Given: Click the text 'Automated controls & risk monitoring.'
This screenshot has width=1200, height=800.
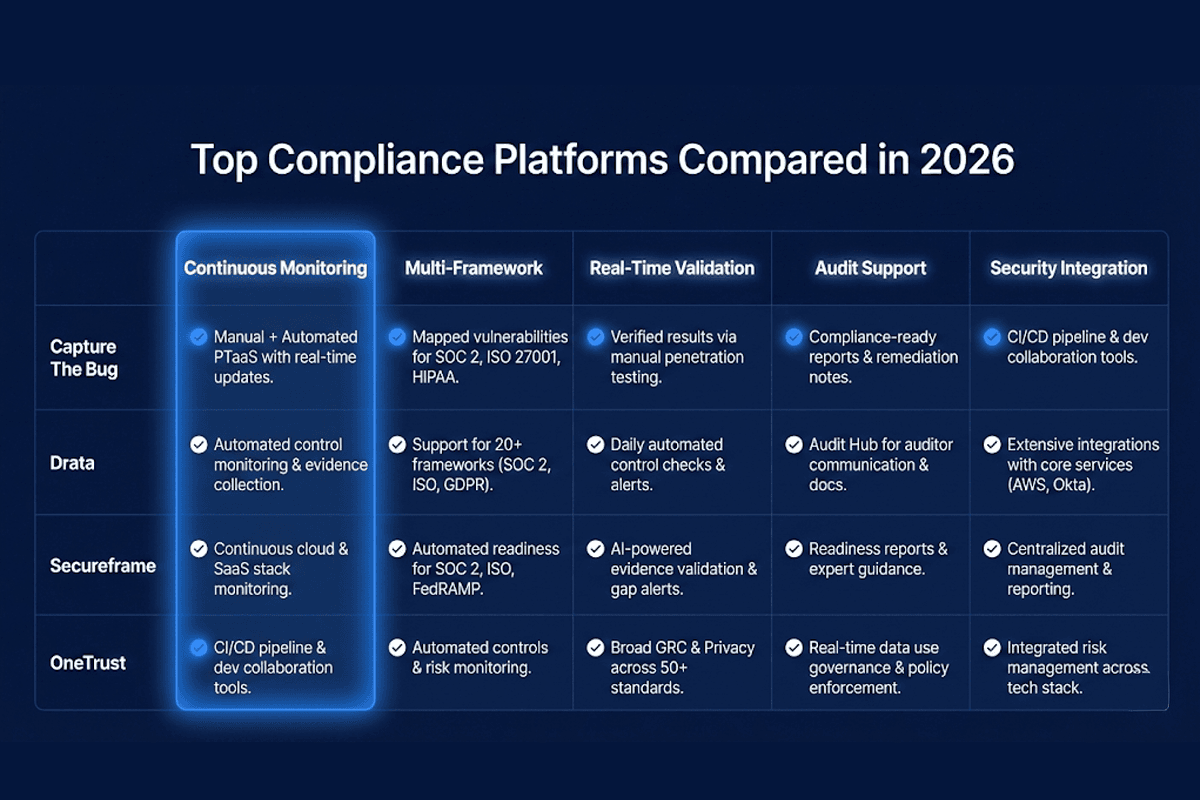Looking at the screenshot, I should [481, 657].
